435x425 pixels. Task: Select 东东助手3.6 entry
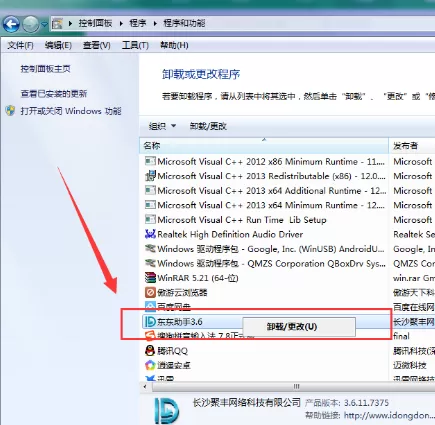pyautogui.click(x=180, y=322)
